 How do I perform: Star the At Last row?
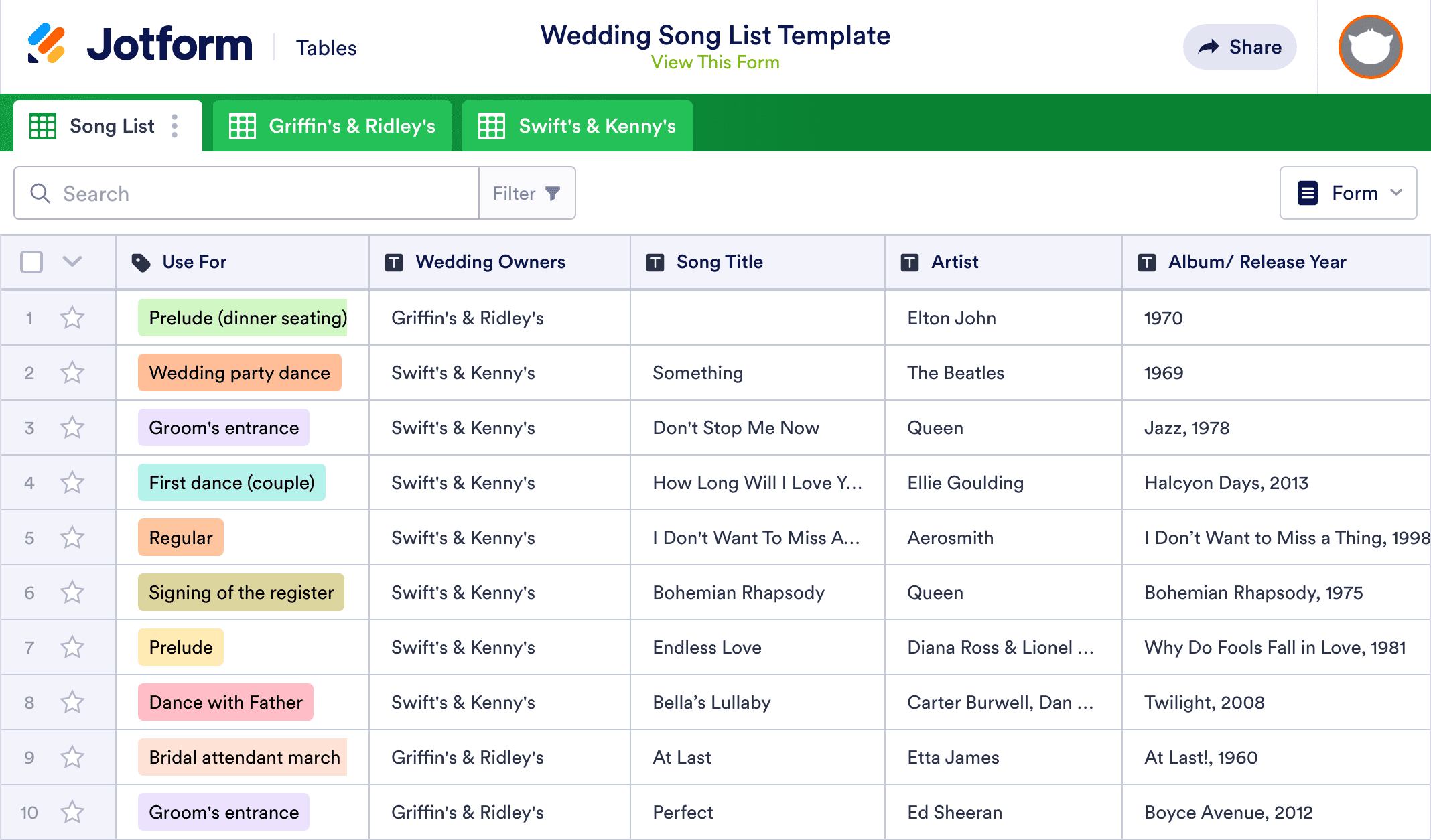[x=72, y=757]
